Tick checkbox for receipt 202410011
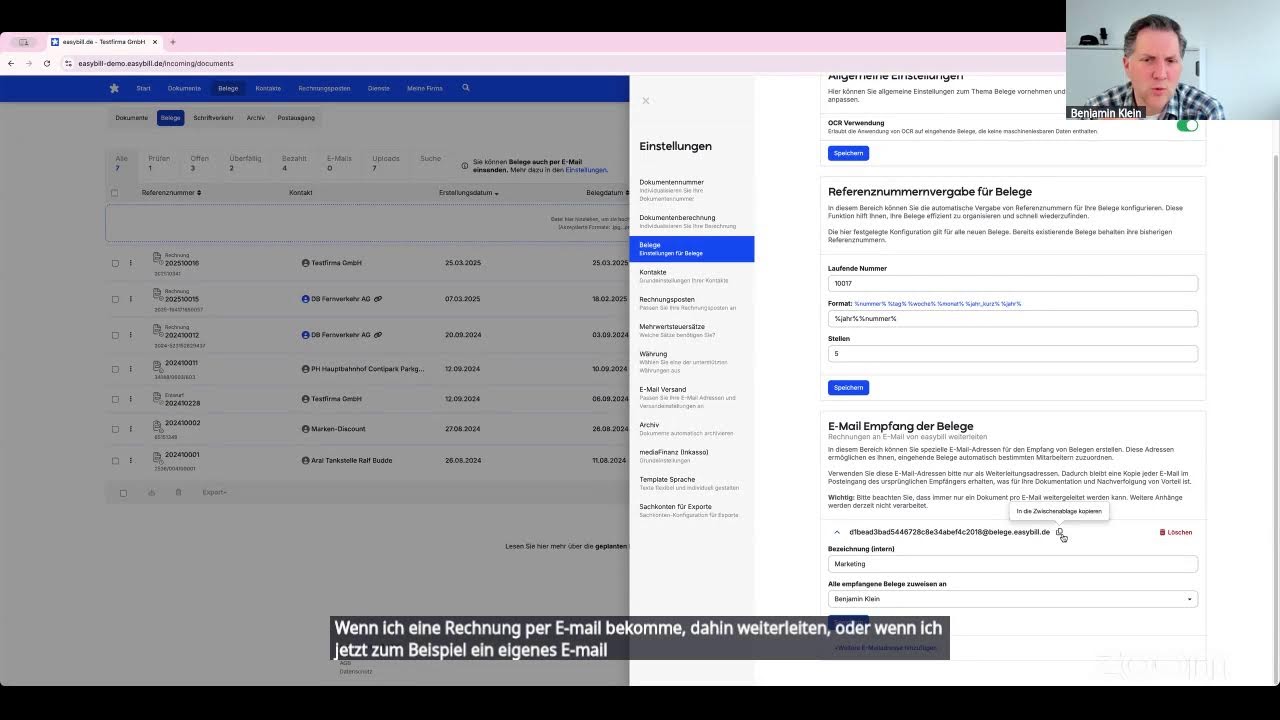 pos(115,369)
